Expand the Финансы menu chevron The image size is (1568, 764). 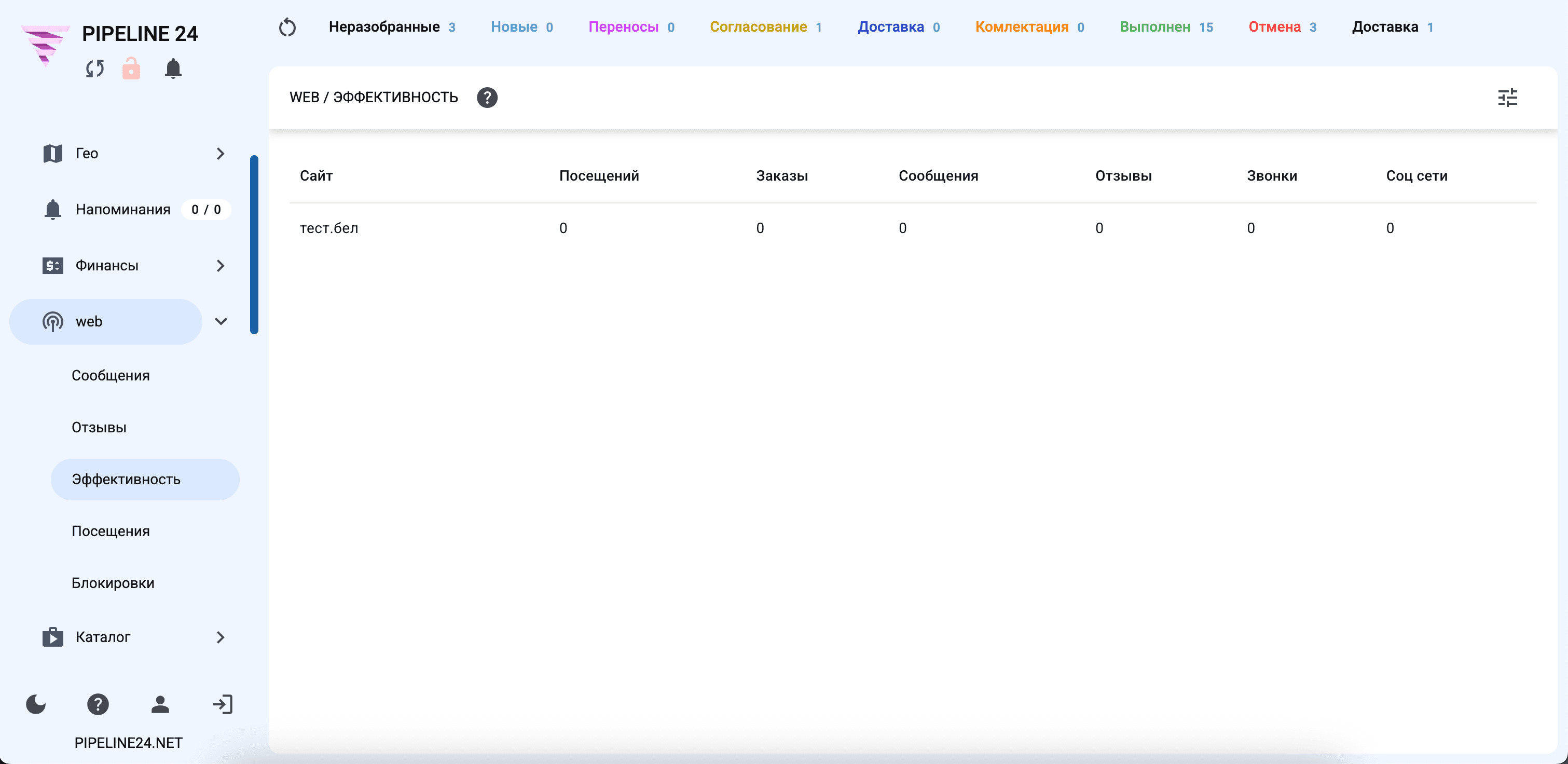[221, 265]
